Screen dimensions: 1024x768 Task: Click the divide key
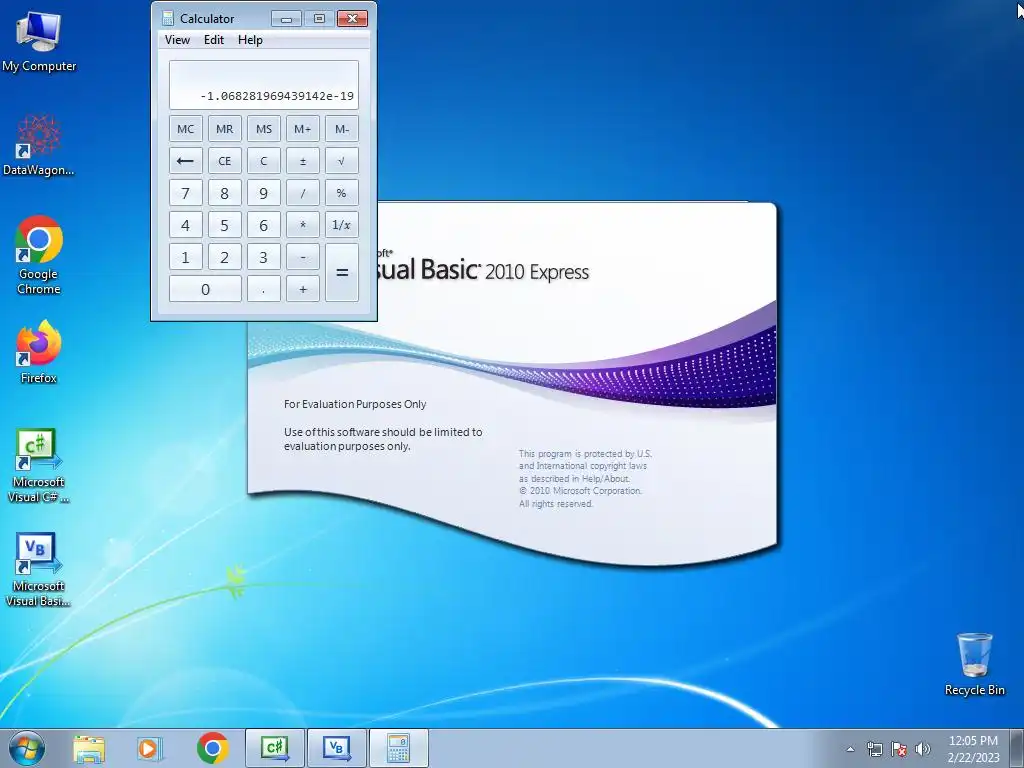click(x=302, y=193)
